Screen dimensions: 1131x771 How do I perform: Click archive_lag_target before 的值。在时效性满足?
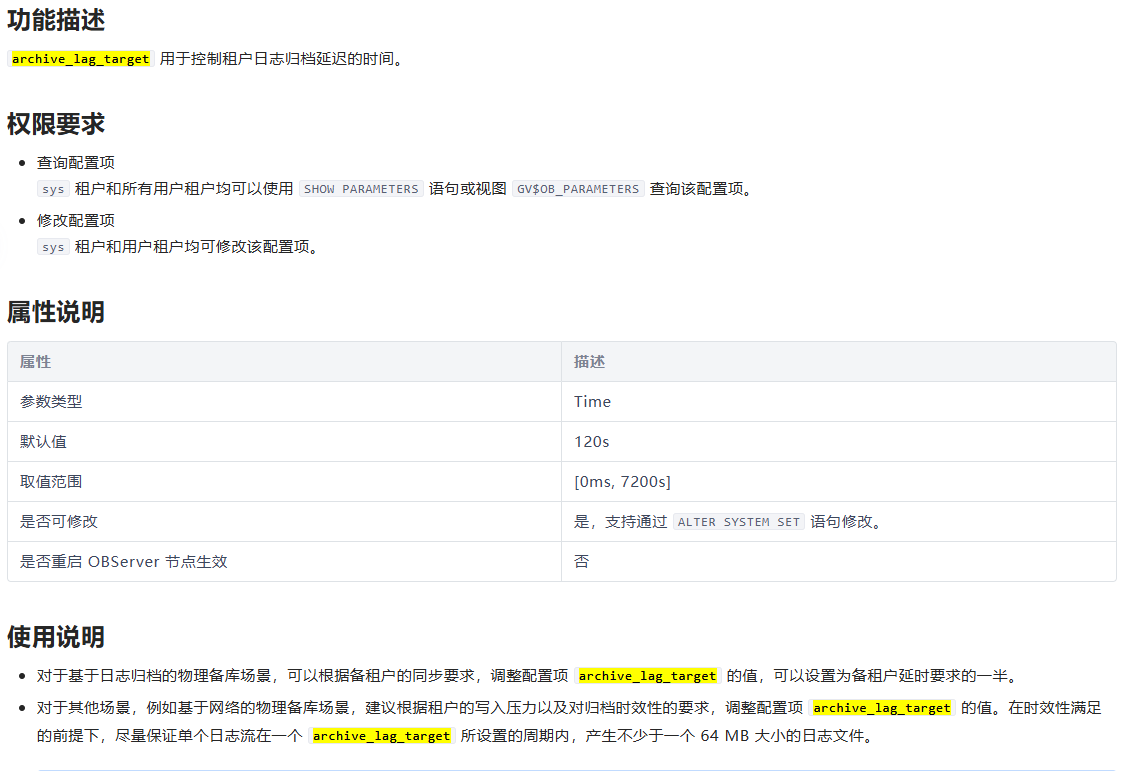[x=881, y=708]
